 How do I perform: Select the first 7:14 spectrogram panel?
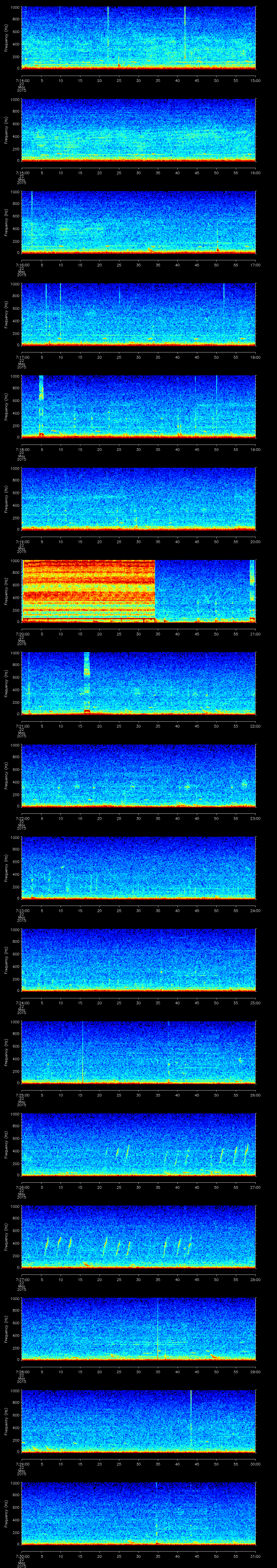138,38
